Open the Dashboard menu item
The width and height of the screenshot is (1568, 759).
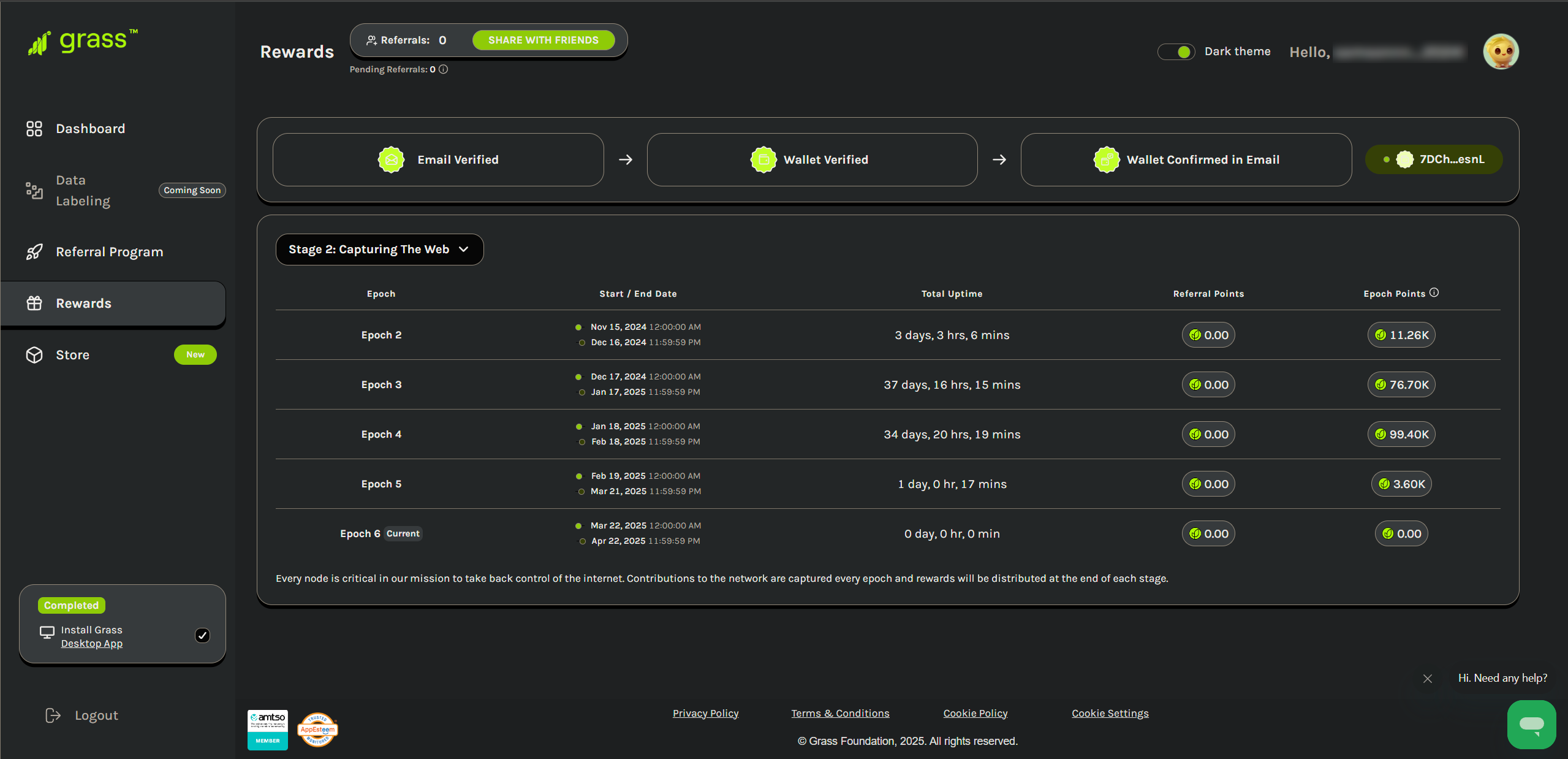90,129
